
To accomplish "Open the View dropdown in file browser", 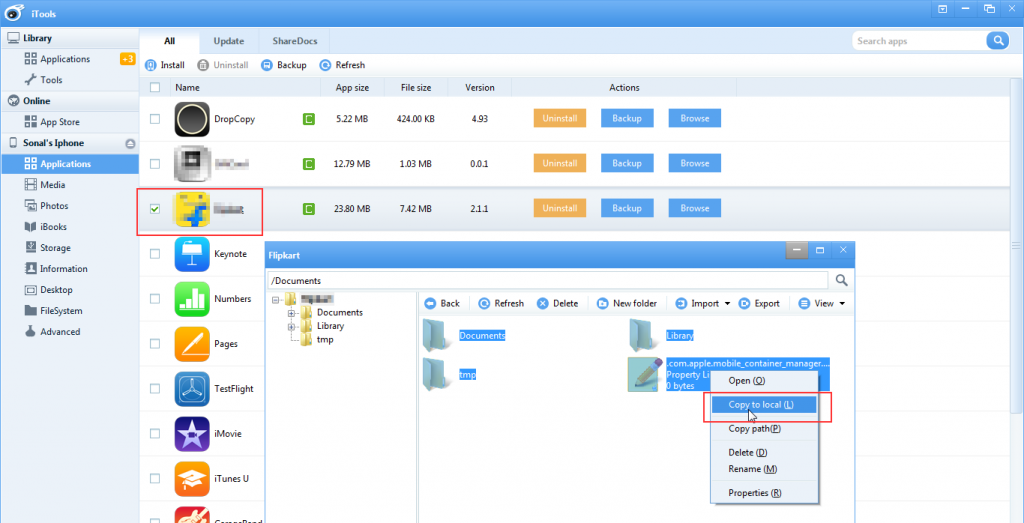I will pyautogui.click(x=842, y=303).
